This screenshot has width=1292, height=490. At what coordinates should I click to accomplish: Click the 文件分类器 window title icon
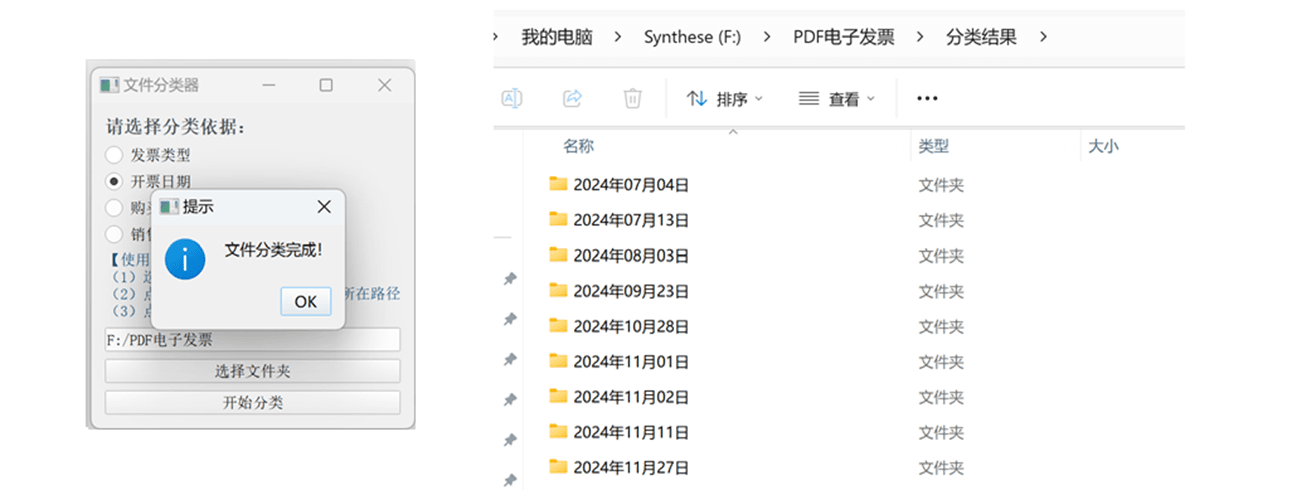[x=109, y=86]
